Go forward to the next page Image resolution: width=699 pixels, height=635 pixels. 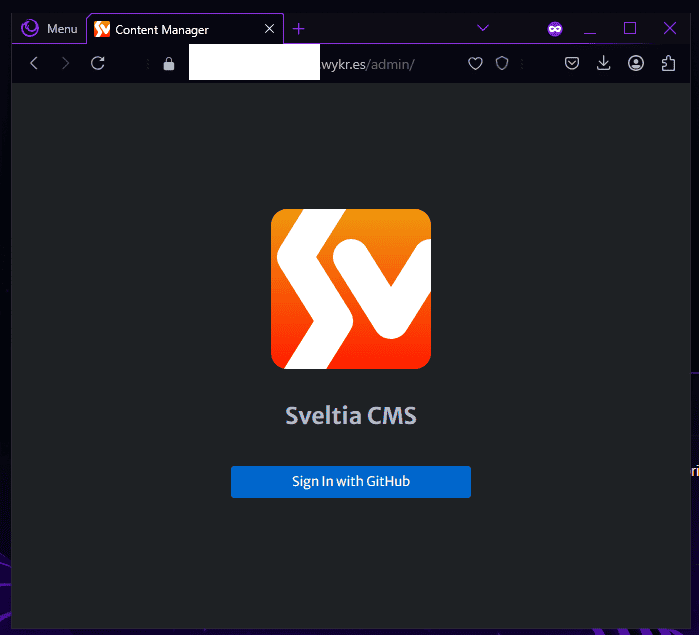pos(66,63)
